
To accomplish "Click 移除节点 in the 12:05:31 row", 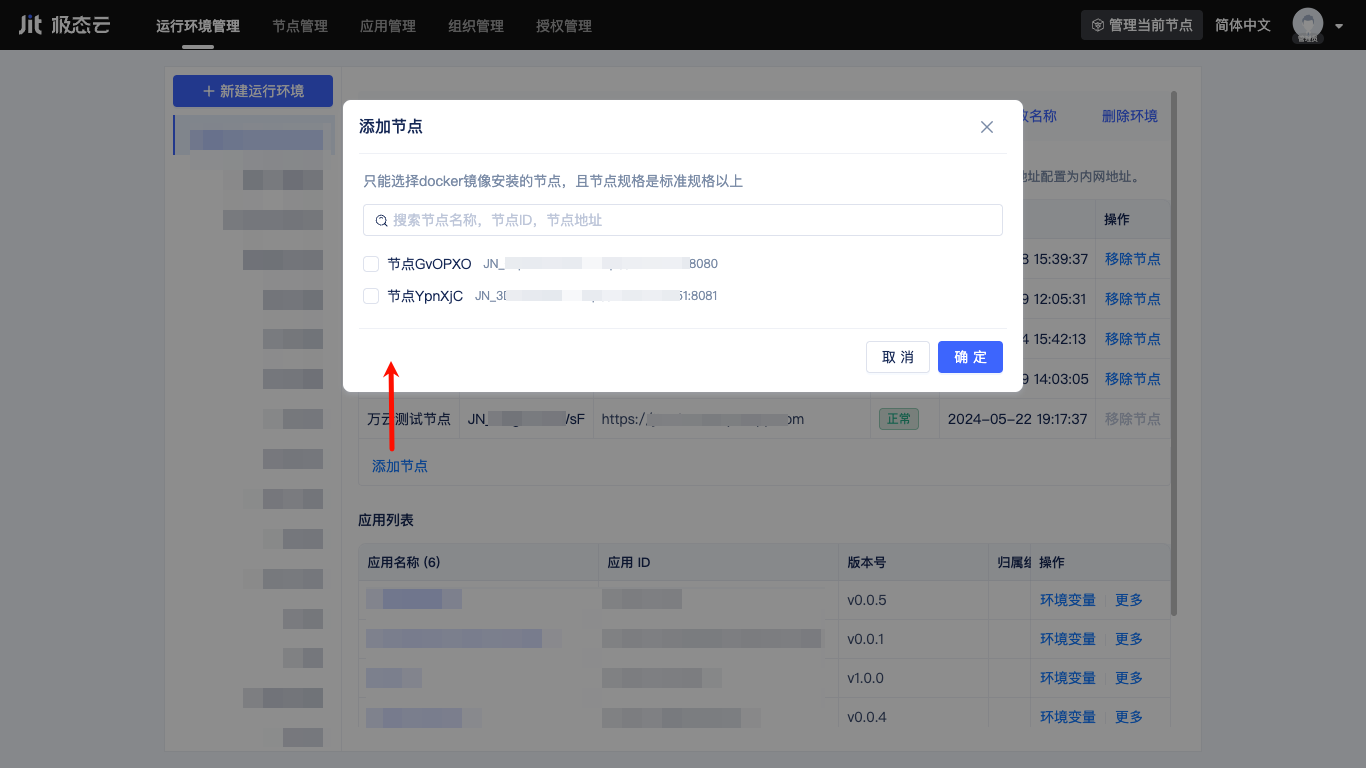I will click(x=1133, y=299).
